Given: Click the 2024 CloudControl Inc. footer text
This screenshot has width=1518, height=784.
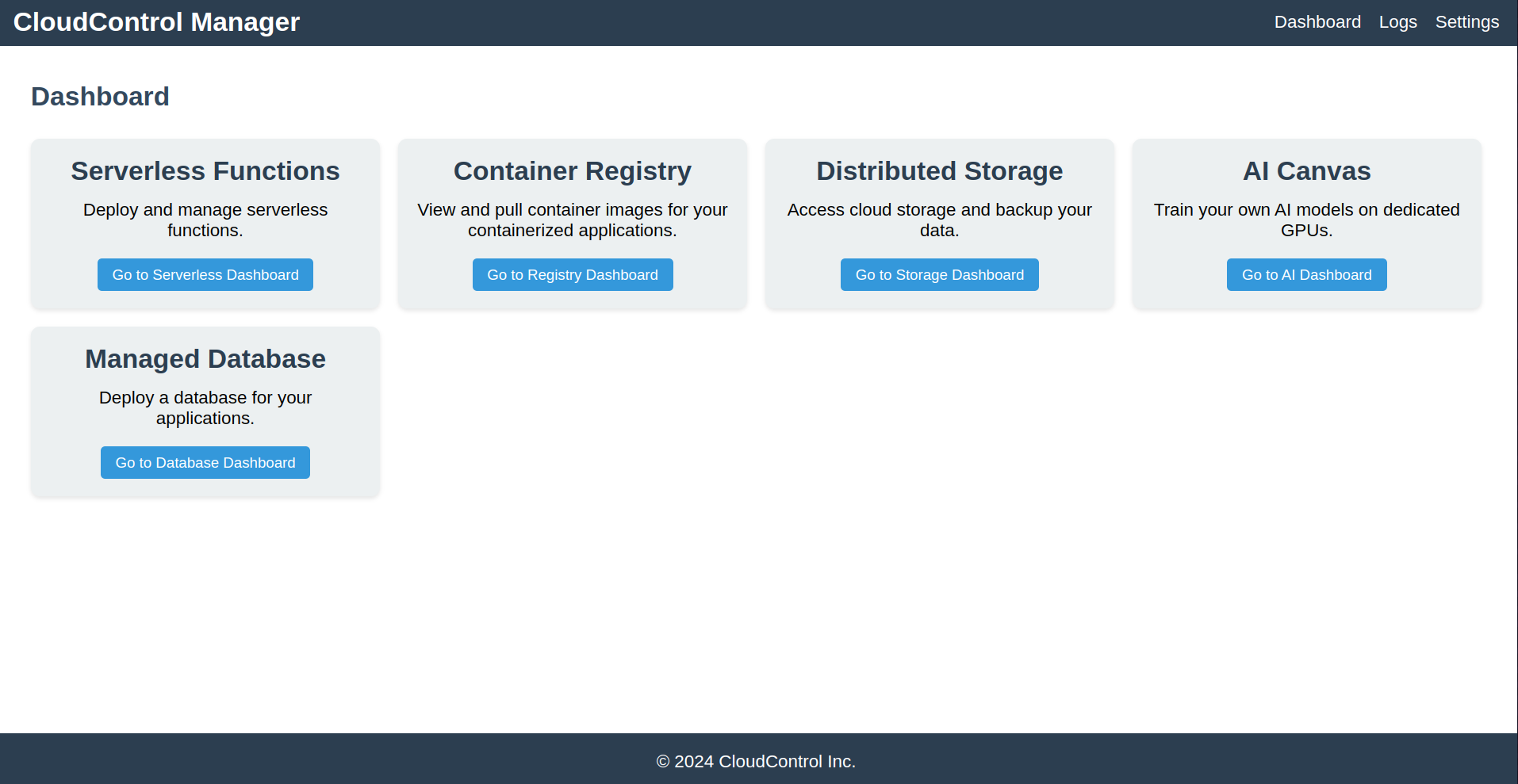Looking at the screenshot, I should coord(756,761).
